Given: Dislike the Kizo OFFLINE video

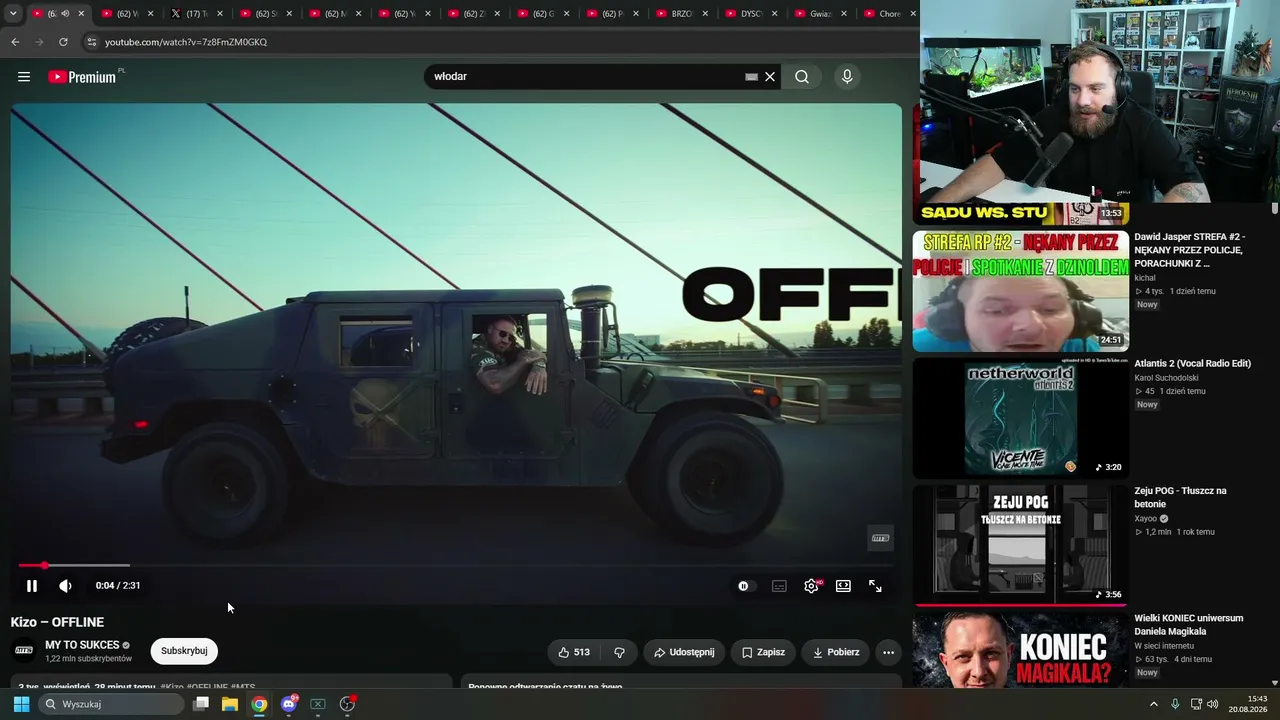Looking at the screenshot, I should click(620, 652).
